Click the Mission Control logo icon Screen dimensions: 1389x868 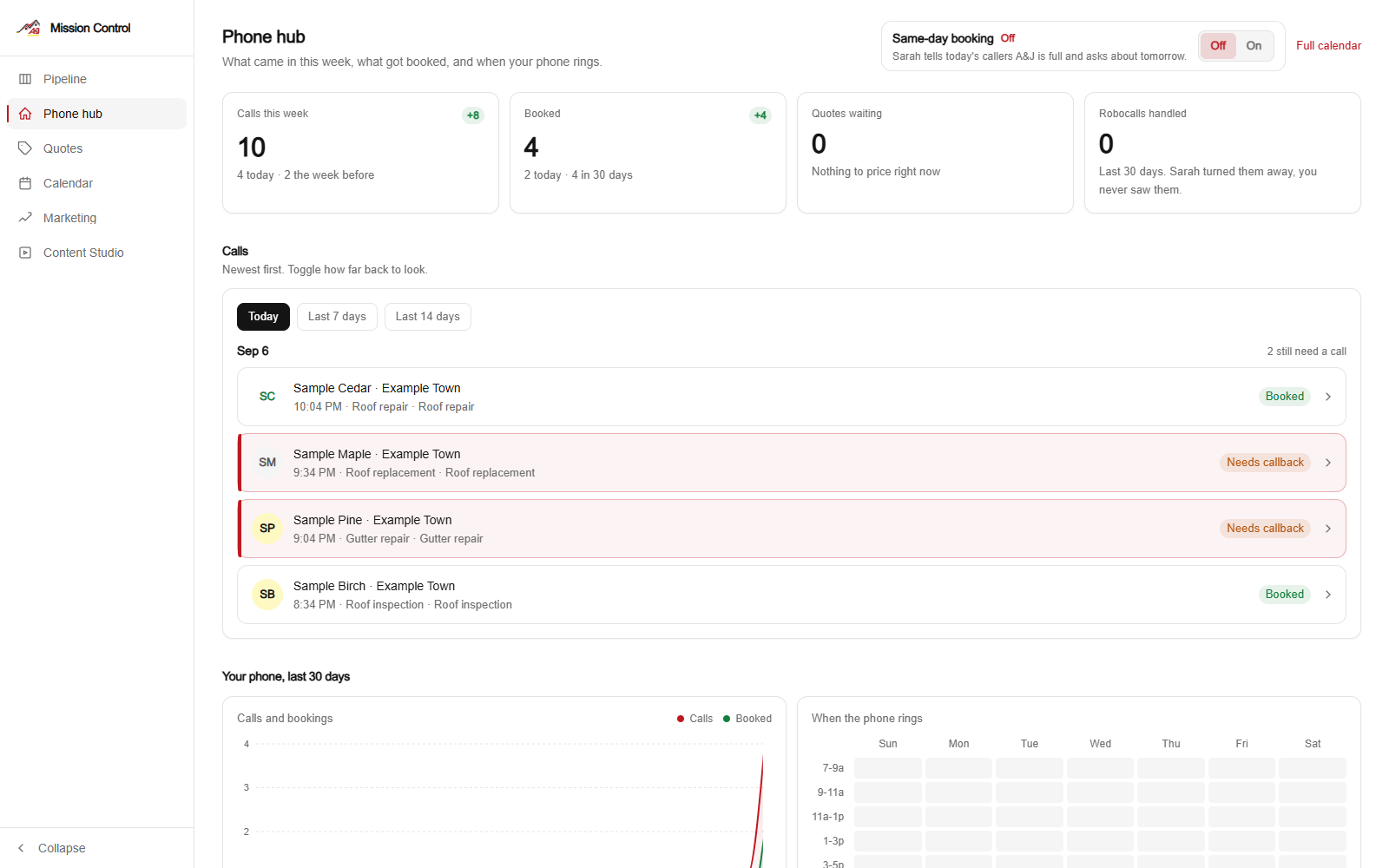click(29, 28)
